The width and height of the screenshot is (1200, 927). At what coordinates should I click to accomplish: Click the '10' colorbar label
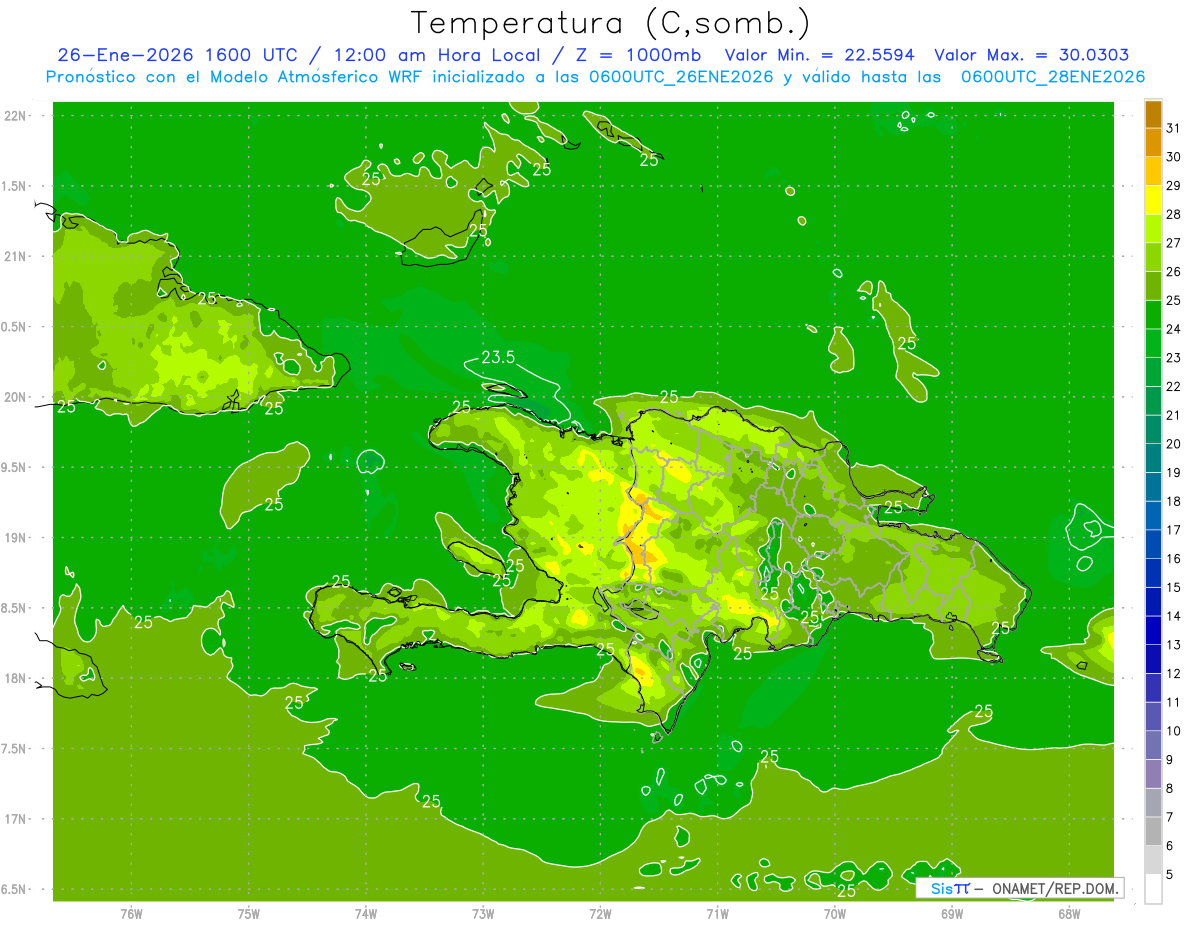point(1174,731)
